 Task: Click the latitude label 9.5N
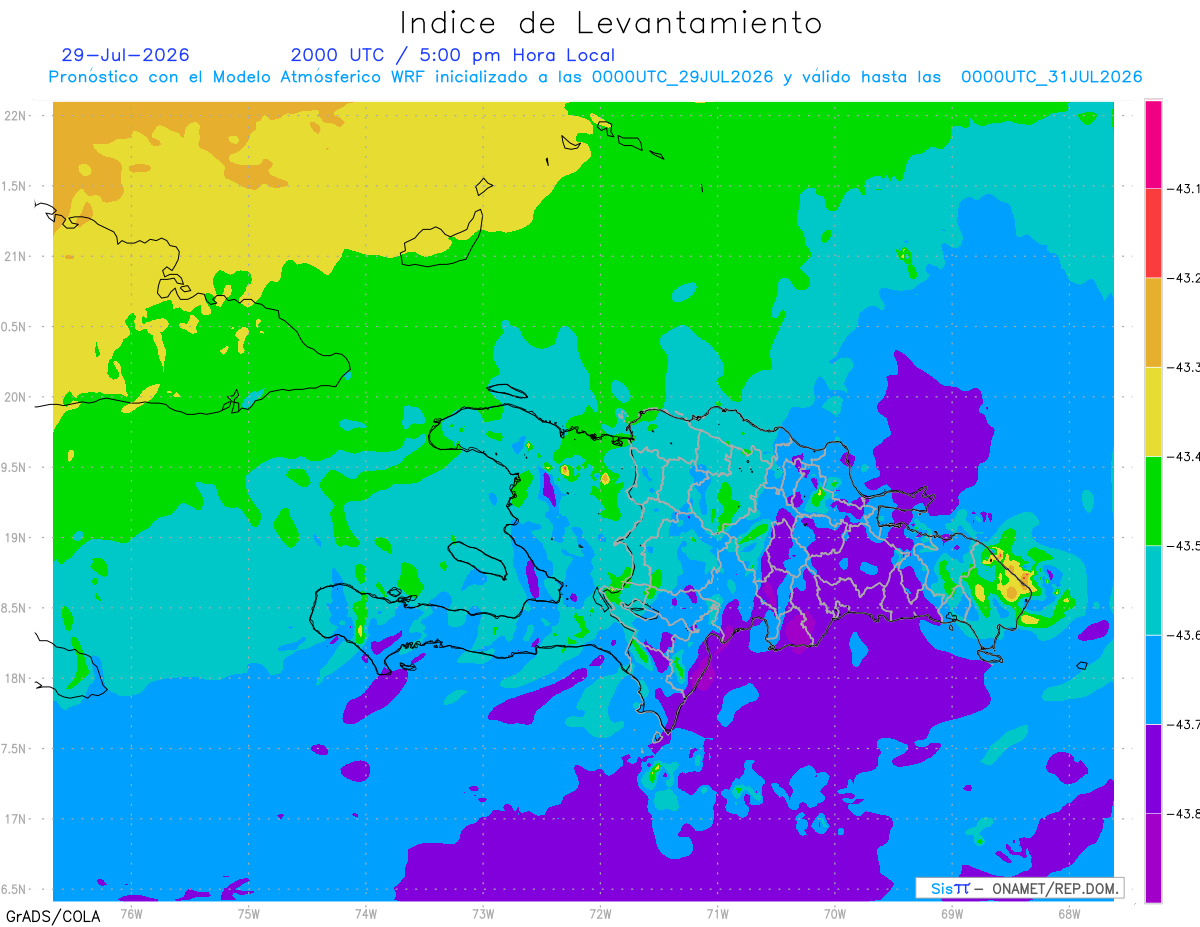(x=14, y=468)
